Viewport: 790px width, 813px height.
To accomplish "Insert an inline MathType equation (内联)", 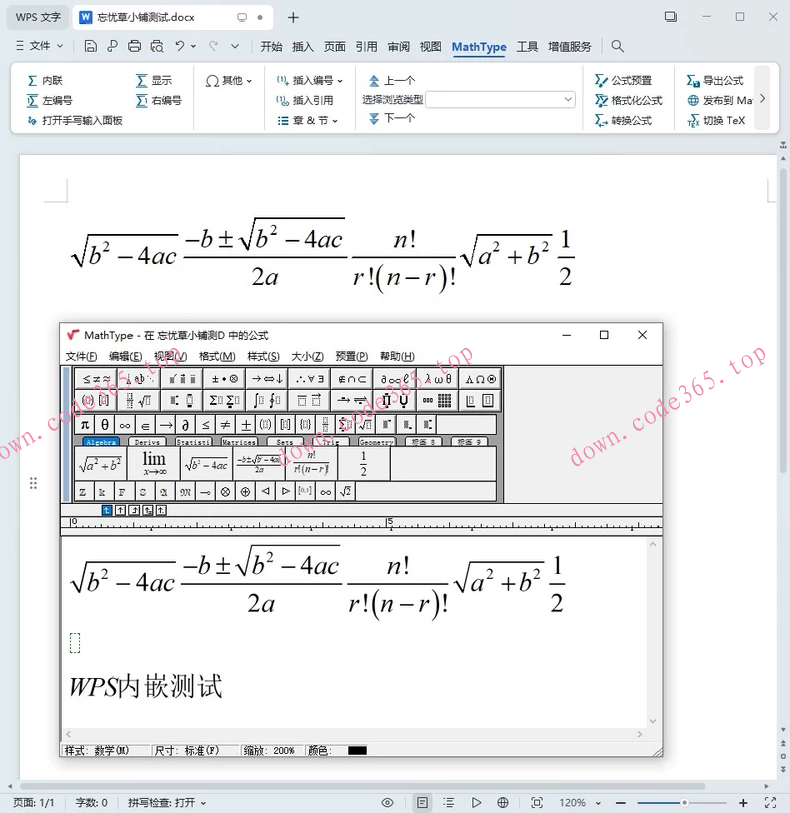I will [45, 80].
